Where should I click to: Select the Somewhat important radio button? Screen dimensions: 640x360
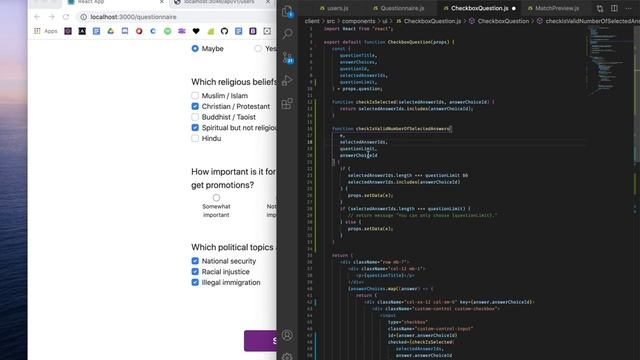pos(216,198)
